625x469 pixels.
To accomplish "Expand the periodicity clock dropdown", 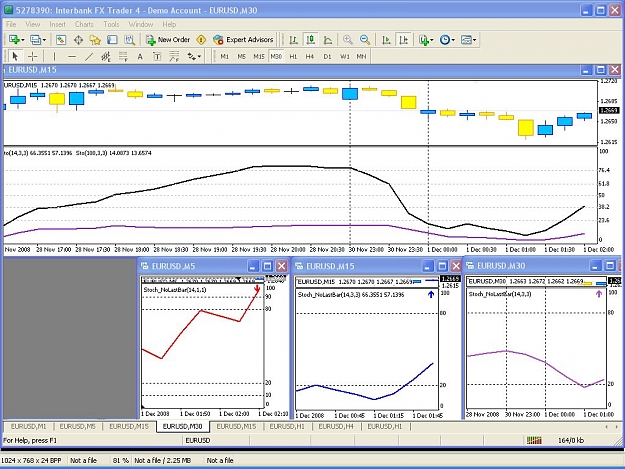I will point(453,40).
